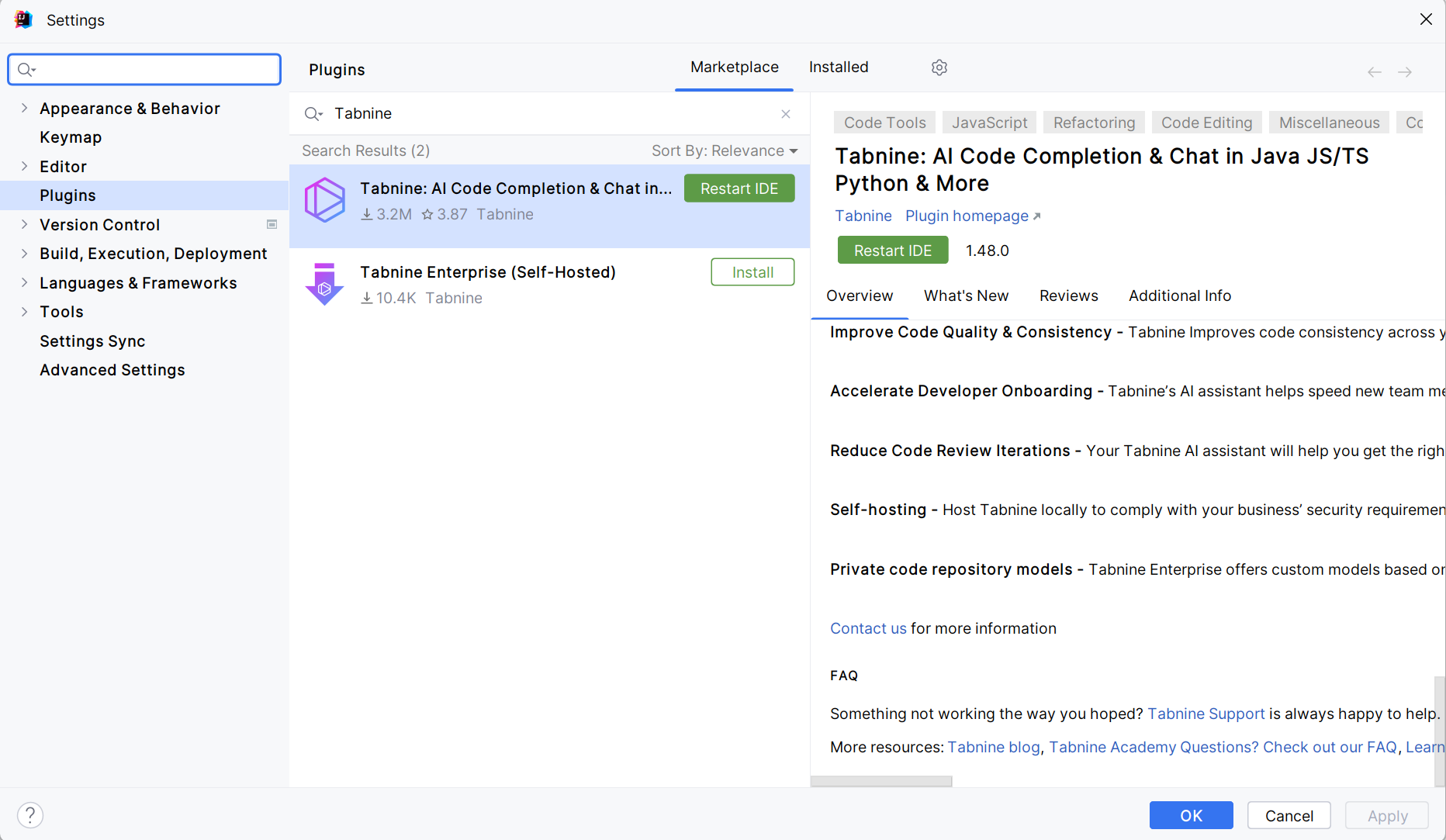Open the Plugin homepage link
This screenshot has width=1446, height=840.
[973, 216]
